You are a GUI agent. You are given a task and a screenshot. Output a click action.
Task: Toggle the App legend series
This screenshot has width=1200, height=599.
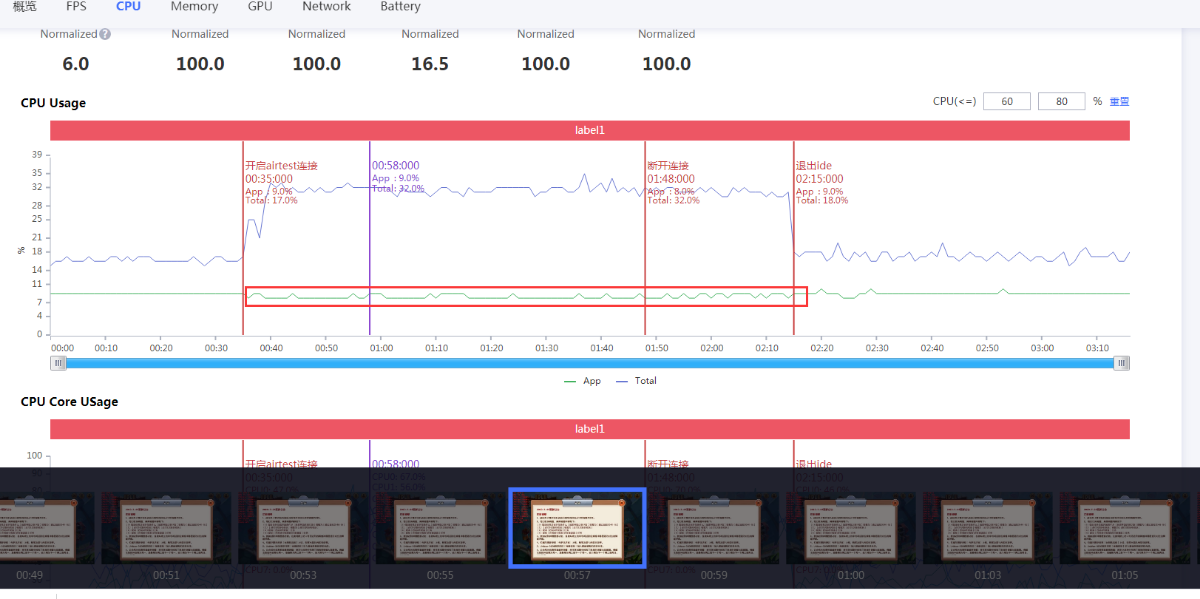pyautogui.click(x=583, y=381)
